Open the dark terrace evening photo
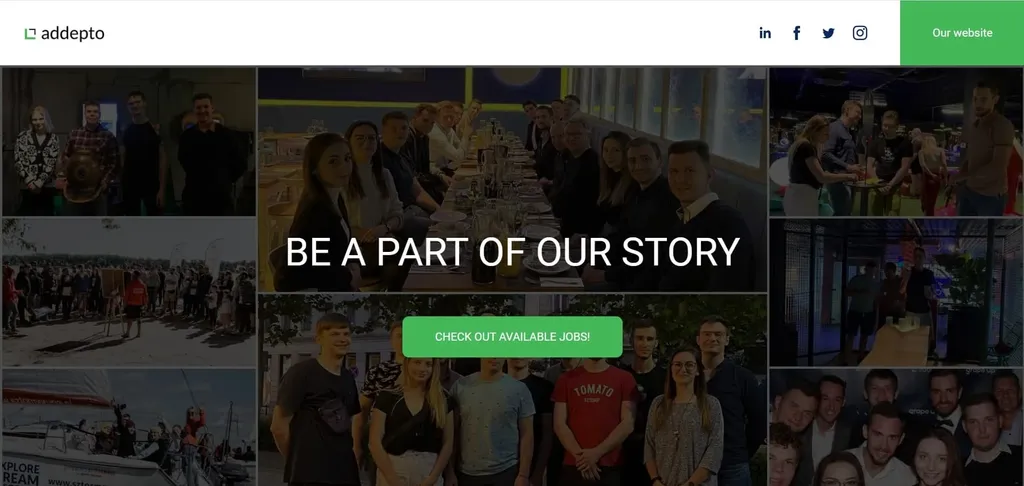Screen dimensions: 1024x486 896,292
